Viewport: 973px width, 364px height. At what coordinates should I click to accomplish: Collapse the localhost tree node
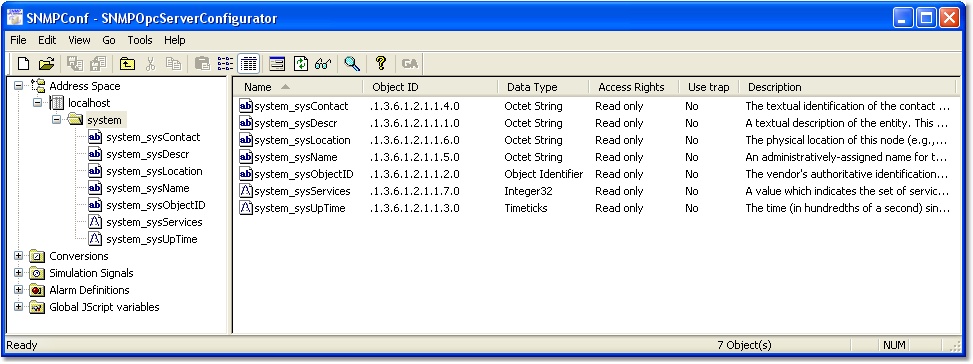pos(37,102)
